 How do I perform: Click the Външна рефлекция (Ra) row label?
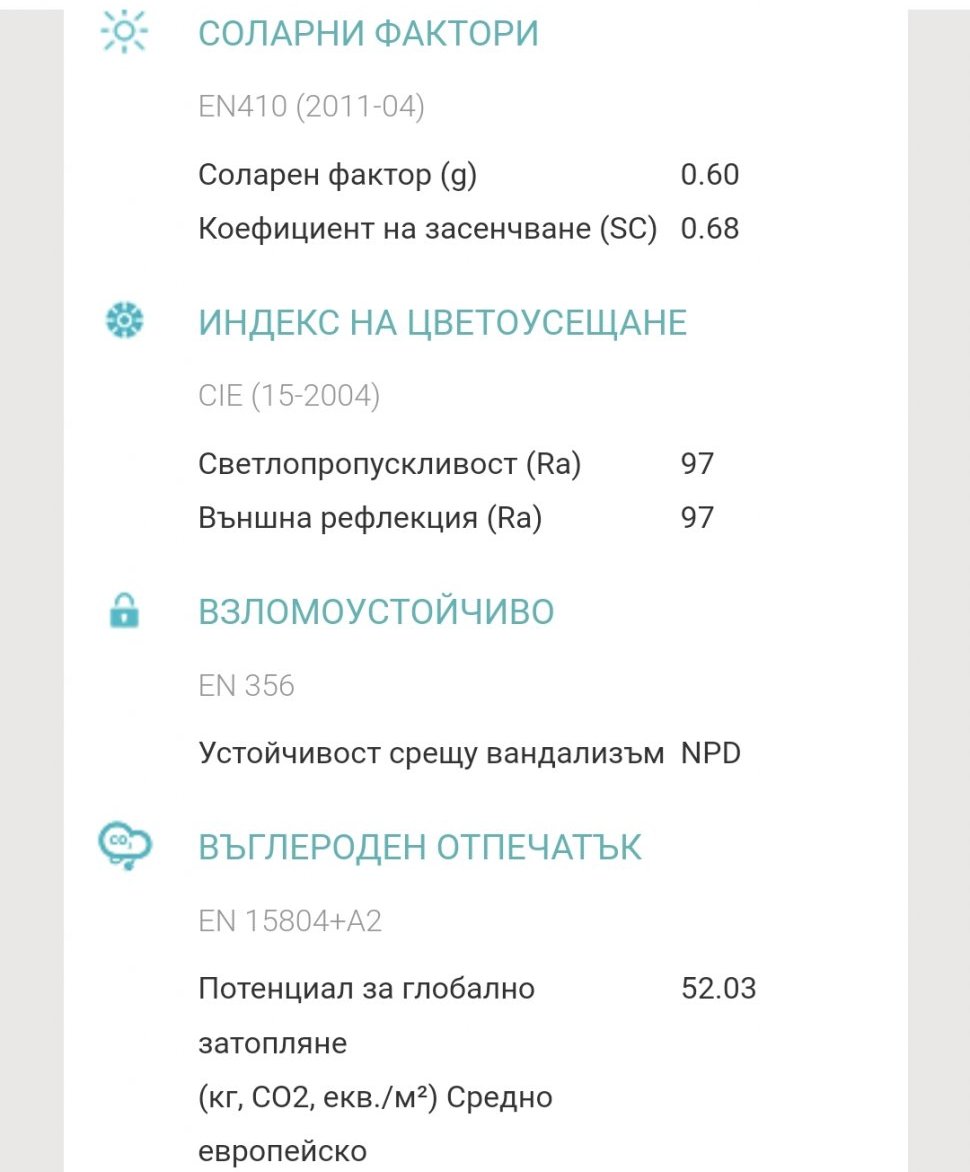coord(370,518)
